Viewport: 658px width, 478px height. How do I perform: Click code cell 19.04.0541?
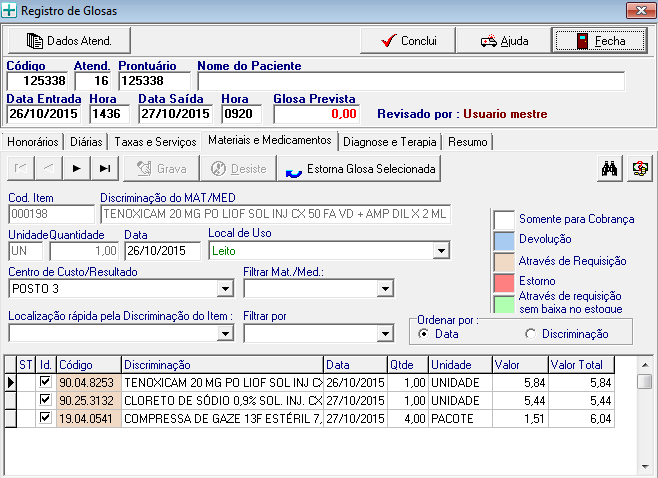tap(89, 418)
